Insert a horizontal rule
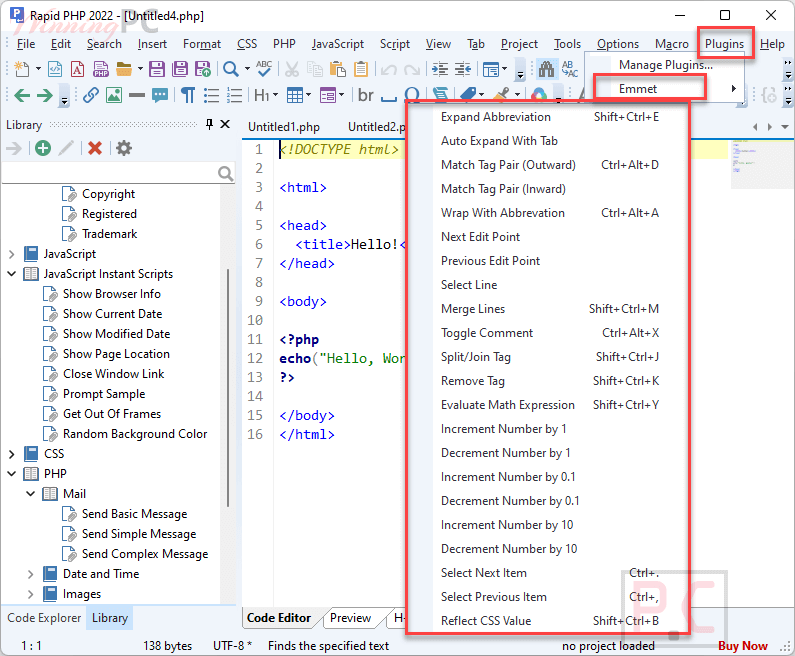795x656 pixels. pos(137,95)
